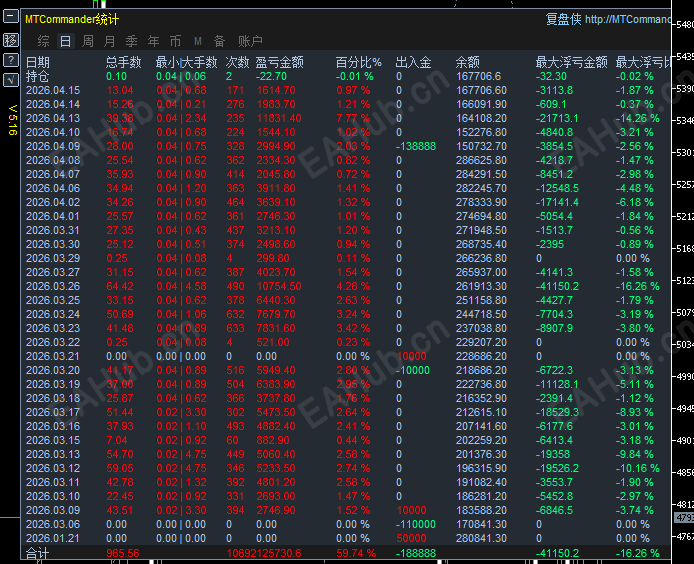Click the -138888 withdrawal amount
This screenshot has width=694, height=564.
[x=416, y=146]
